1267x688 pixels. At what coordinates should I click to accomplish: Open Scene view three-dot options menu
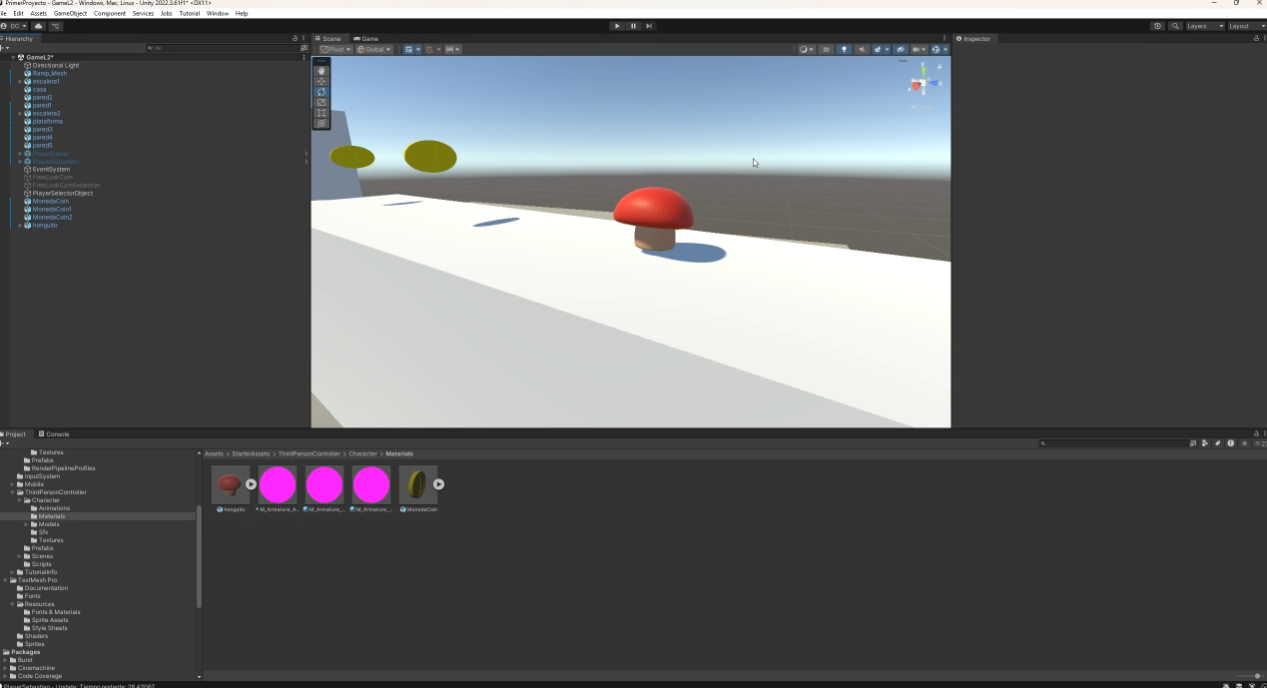[944, 38]
